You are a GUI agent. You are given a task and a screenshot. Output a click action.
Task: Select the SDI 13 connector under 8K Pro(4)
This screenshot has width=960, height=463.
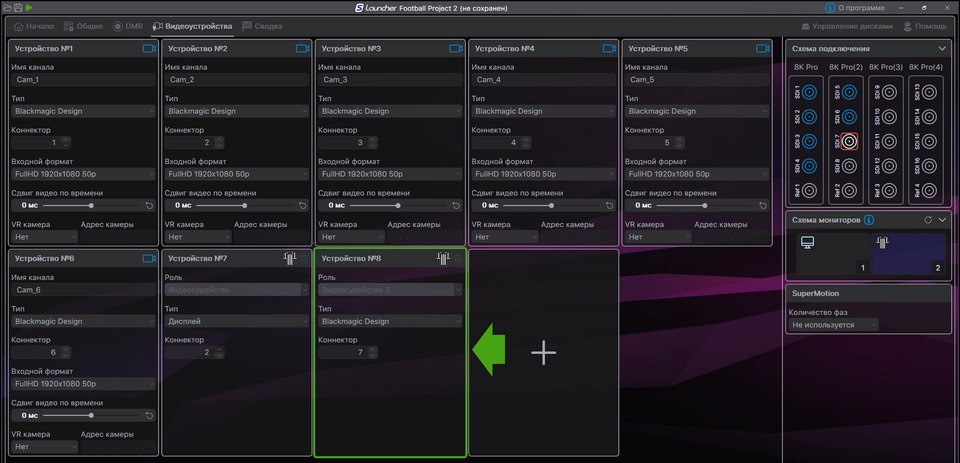point(929,92)
